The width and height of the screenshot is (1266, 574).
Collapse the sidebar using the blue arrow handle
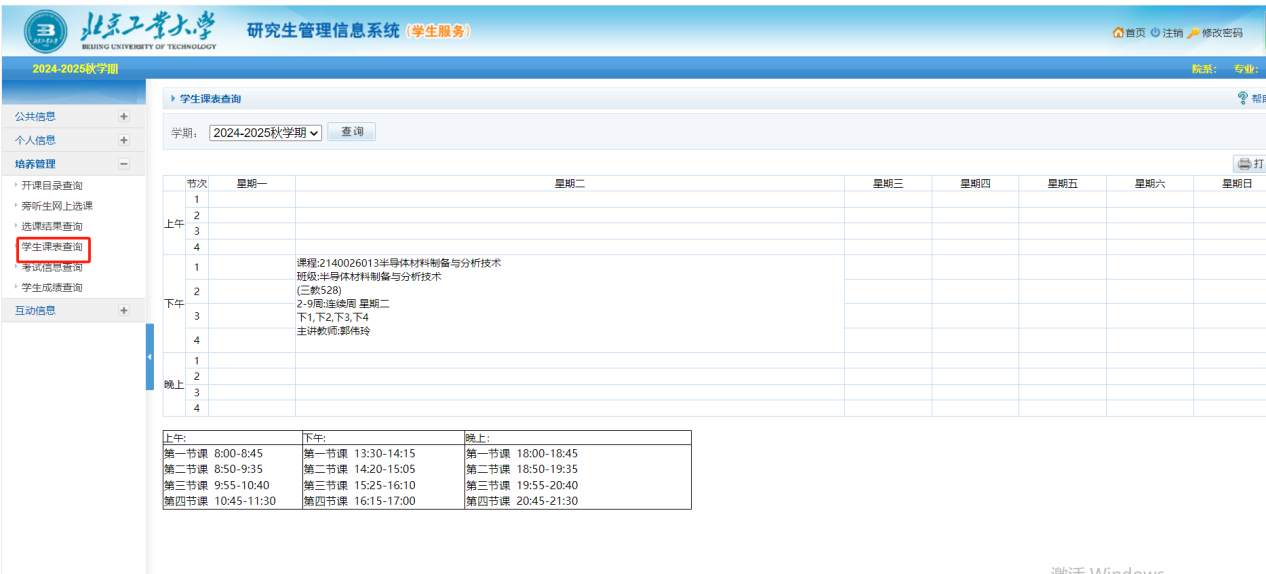click(x=150, y=357)
